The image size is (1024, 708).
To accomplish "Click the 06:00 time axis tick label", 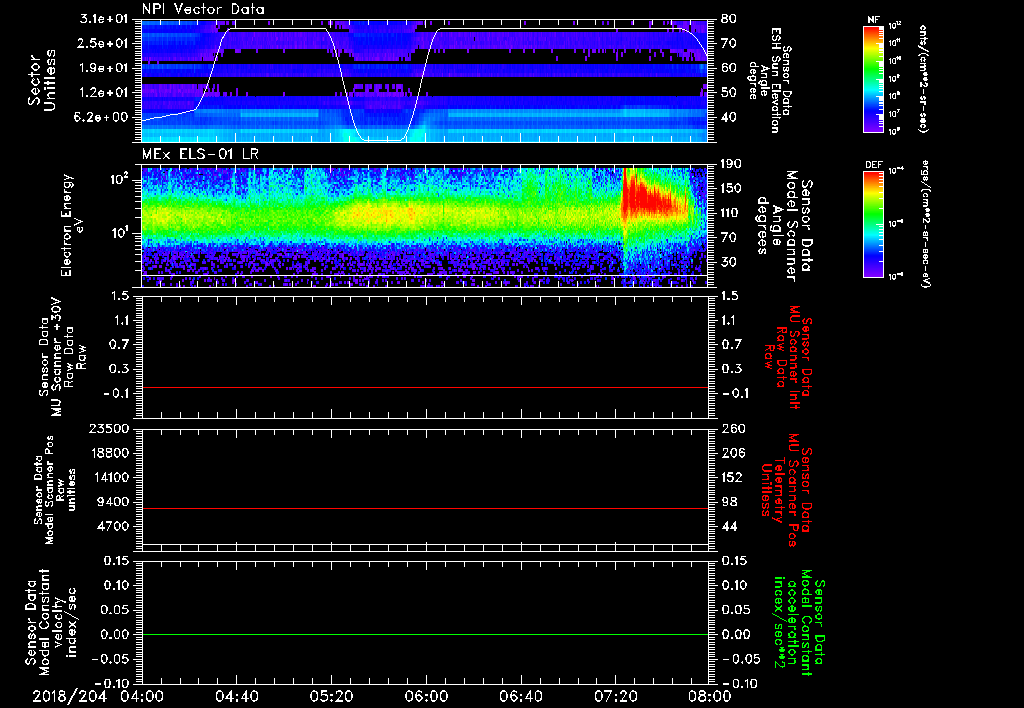I will (426, 696).
